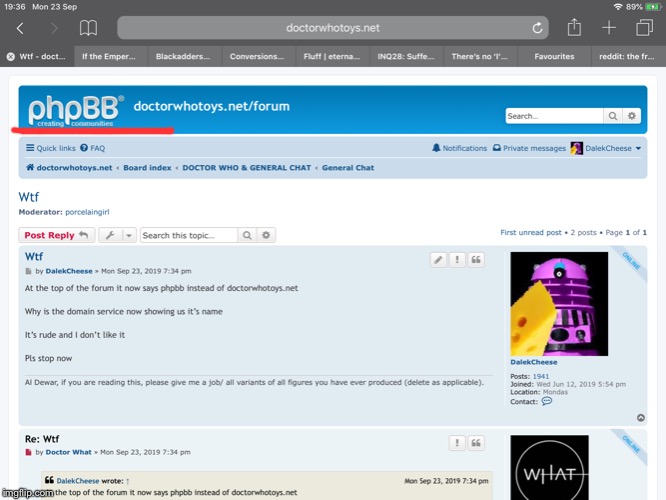Open Notifications bell

[x=459, y=148]
